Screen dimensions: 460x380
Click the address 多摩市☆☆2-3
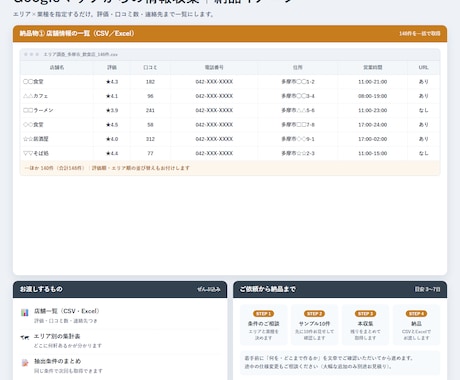pyautogui.click(x=298, y=153)
